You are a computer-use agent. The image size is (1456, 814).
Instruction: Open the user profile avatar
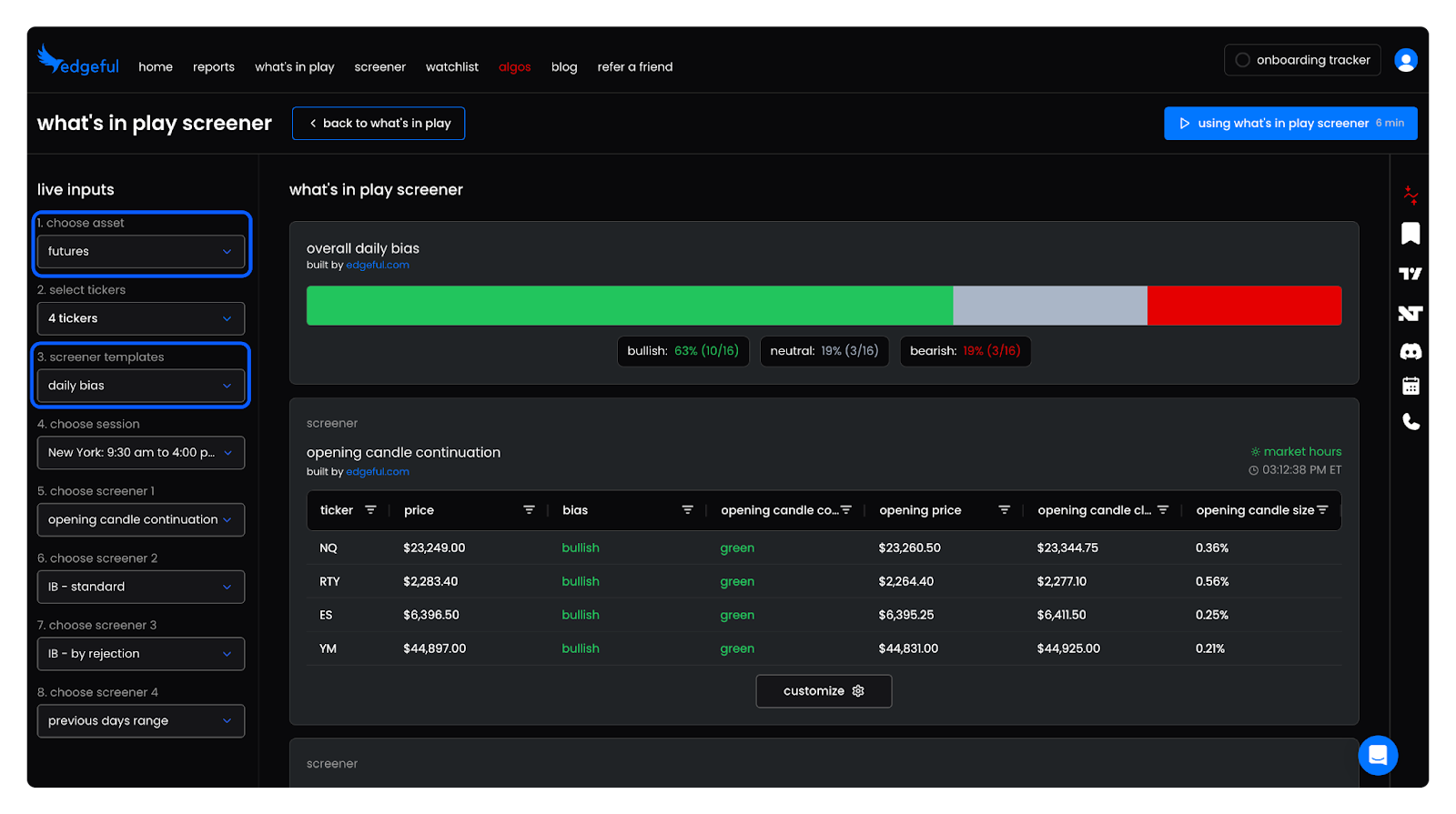1406,60
